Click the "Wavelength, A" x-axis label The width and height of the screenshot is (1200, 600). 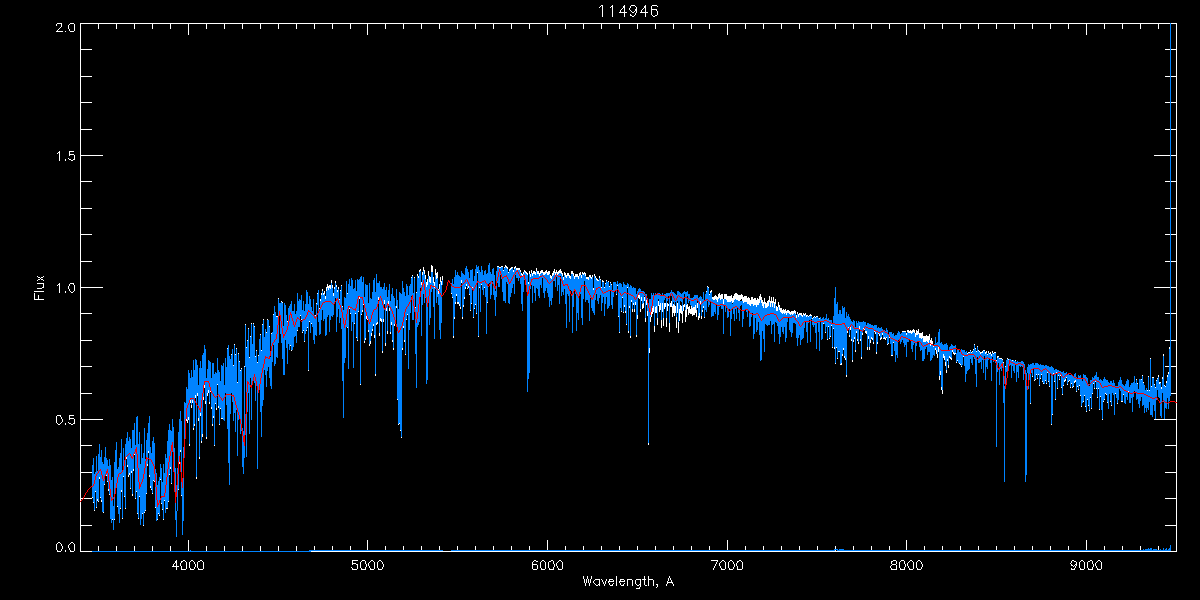[x=628, y=582]
